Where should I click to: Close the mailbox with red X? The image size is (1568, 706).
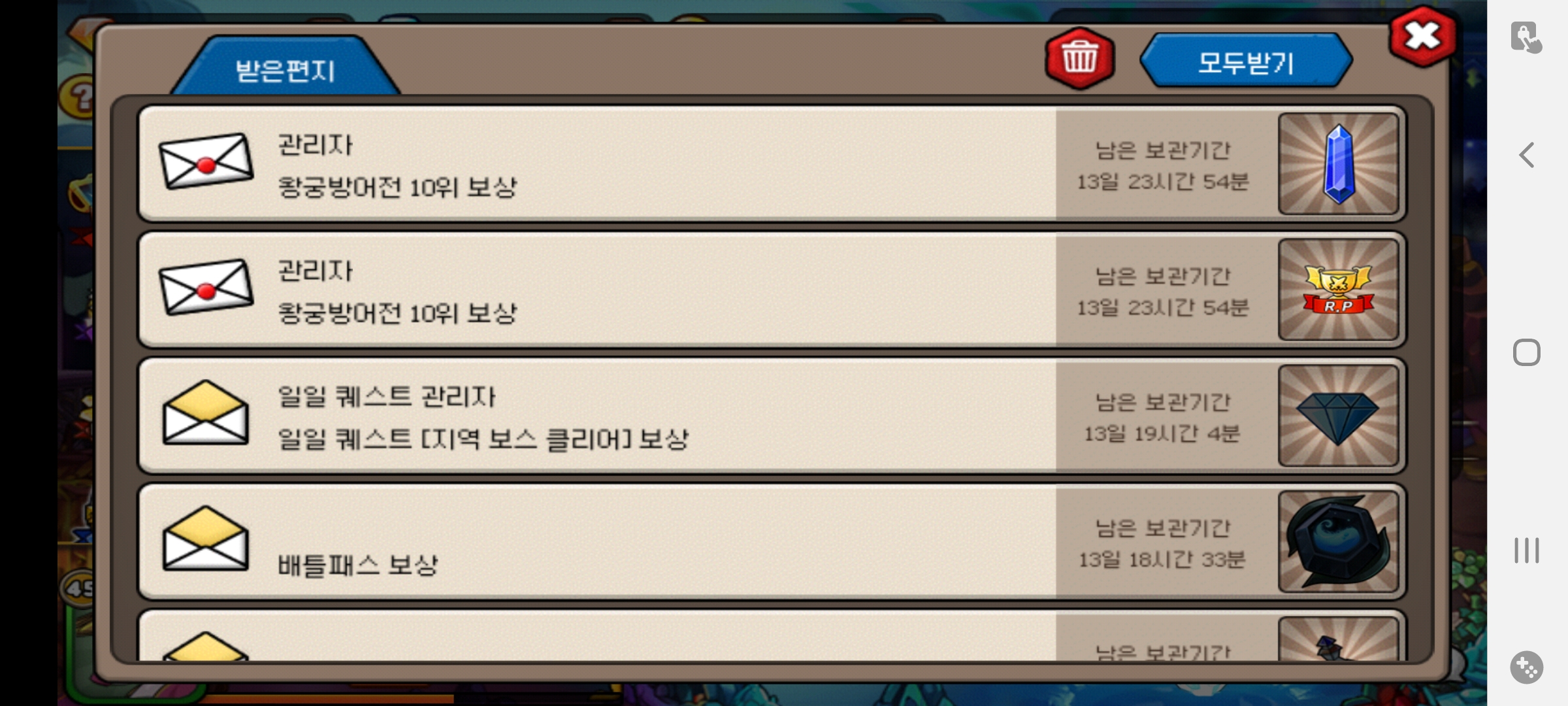1422,37
